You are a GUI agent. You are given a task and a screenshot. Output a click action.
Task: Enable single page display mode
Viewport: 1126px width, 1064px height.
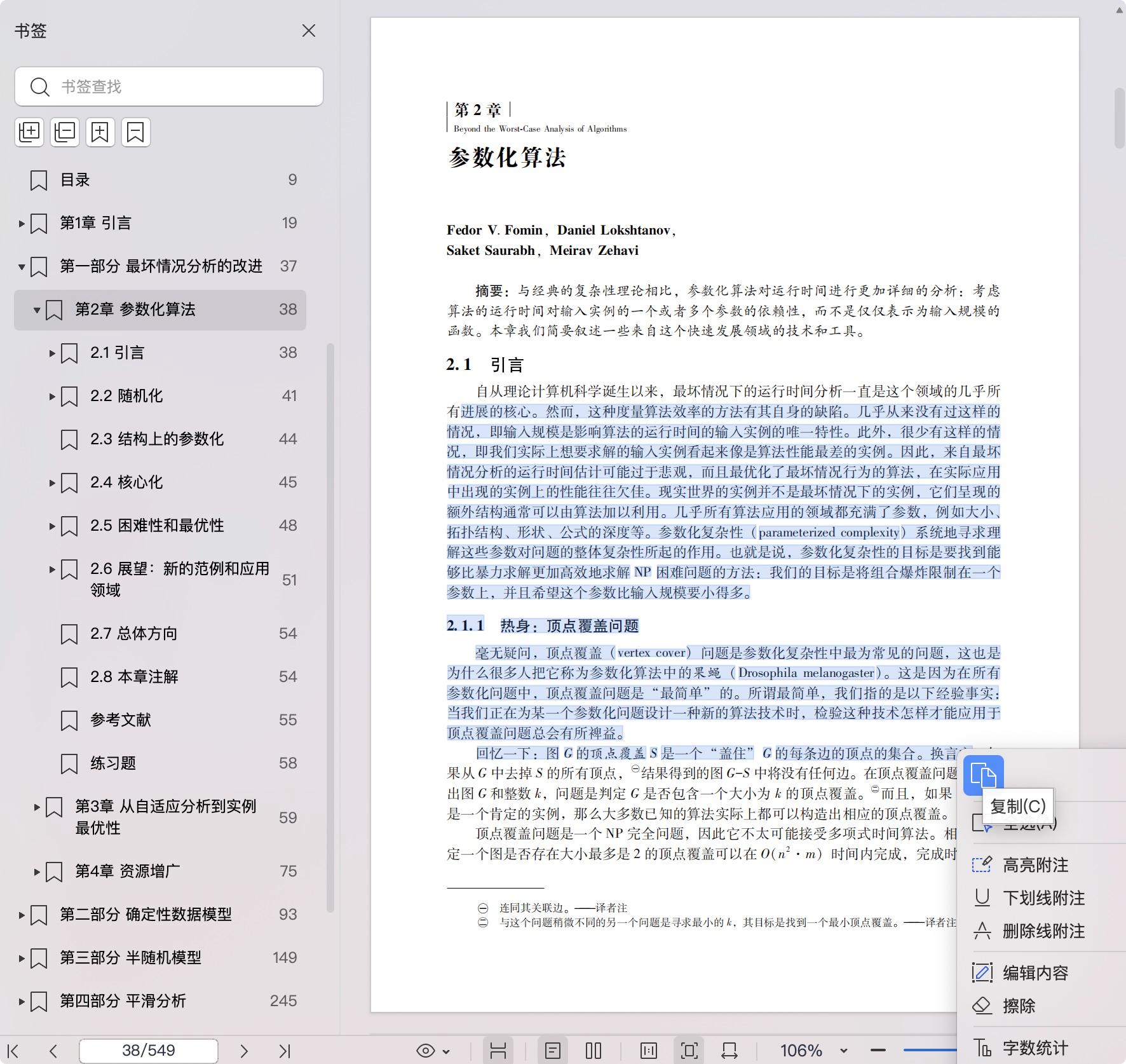pyautogui.click(x=553, y=1050)
